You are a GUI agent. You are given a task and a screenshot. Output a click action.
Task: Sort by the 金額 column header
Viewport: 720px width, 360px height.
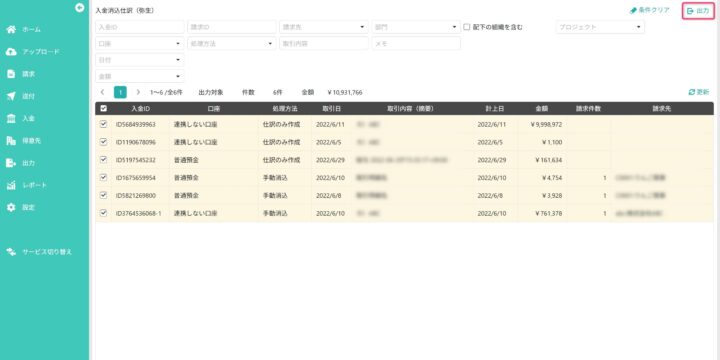541,109
